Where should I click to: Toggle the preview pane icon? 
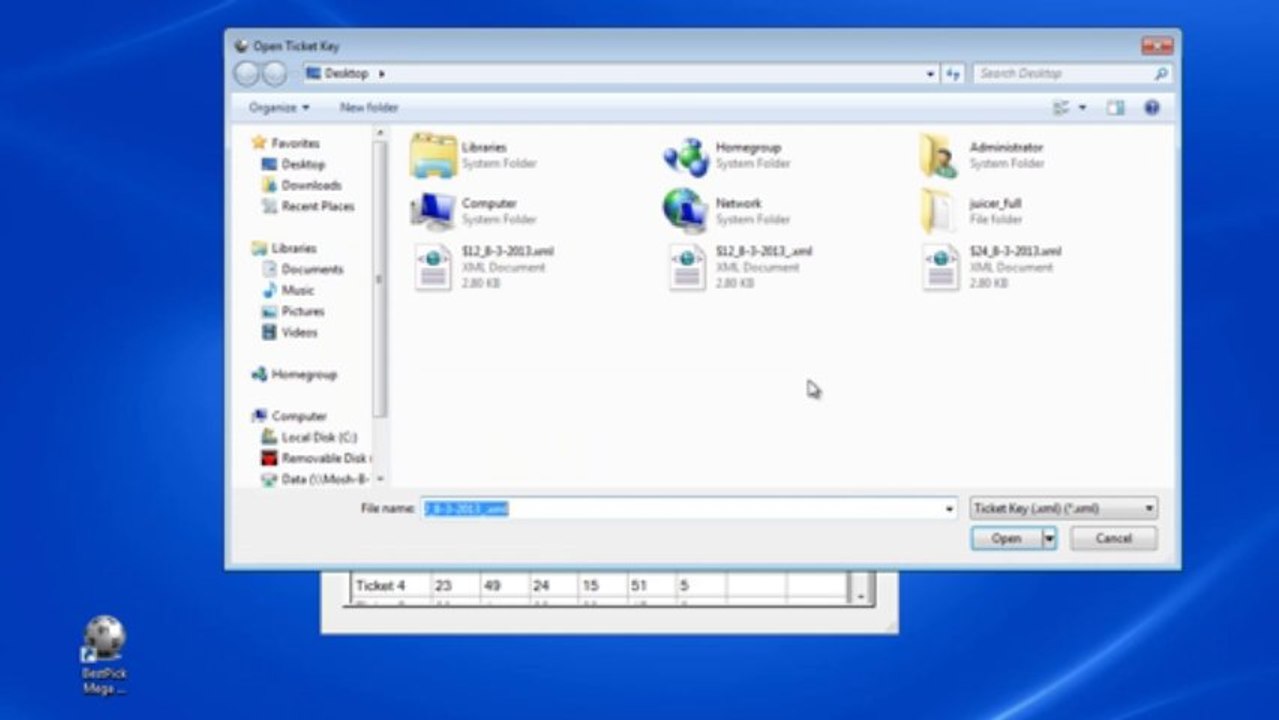1115,107
